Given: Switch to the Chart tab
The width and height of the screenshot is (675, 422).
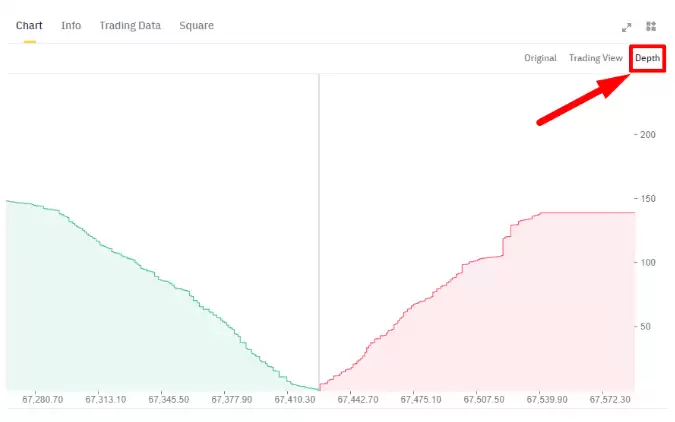Looking at the screenshot, I should point(28,25).
